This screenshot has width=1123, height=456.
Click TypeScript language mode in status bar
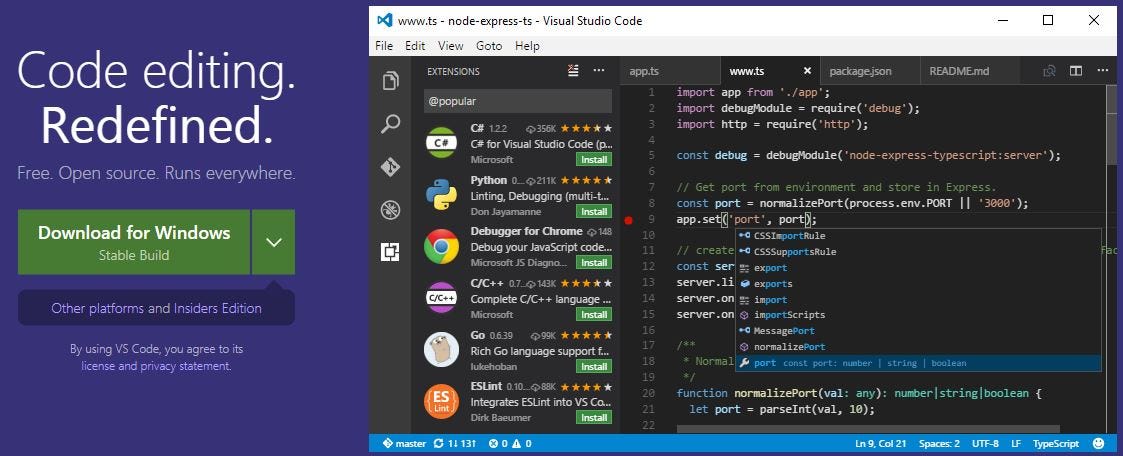pos(1056,444)
